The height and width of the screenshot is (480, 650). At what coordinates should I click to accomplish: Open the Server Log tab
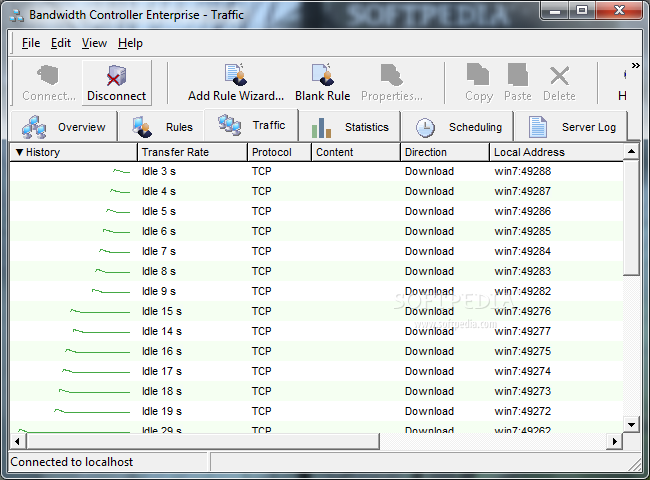pyautogui.click(x=571, y=127)
